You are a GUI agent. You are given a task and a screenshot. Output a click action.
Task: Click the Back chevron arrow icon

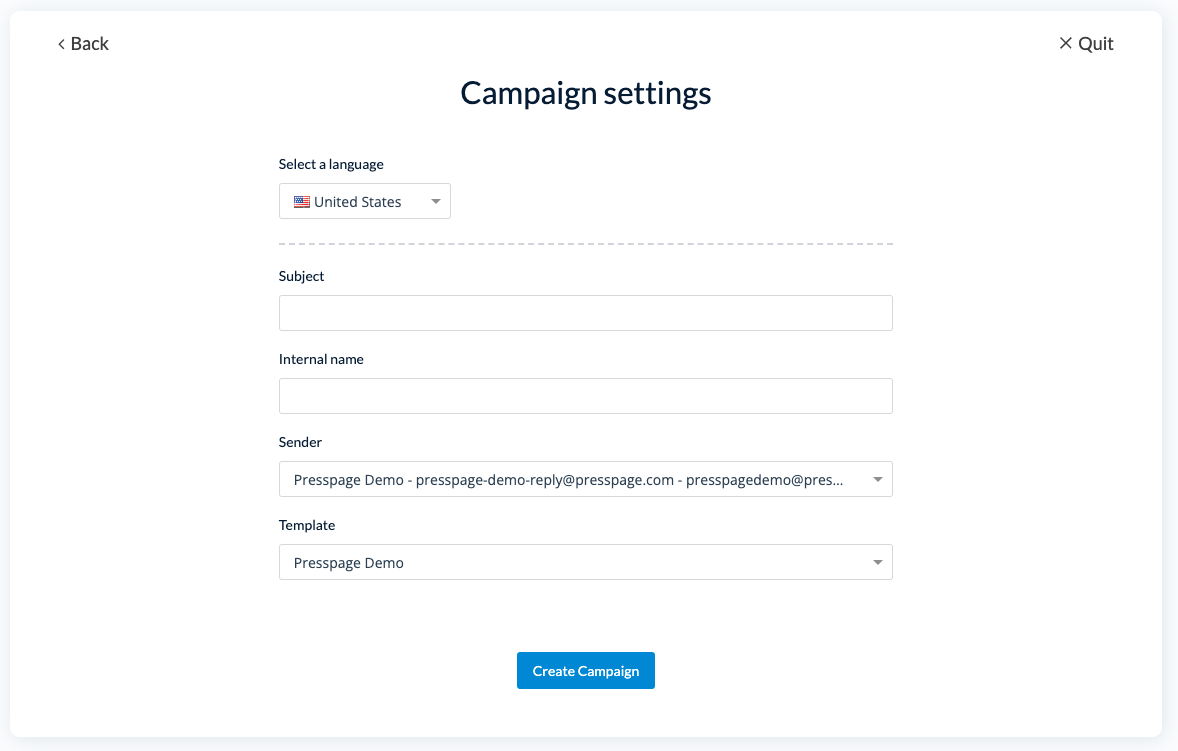click(61, 44)
